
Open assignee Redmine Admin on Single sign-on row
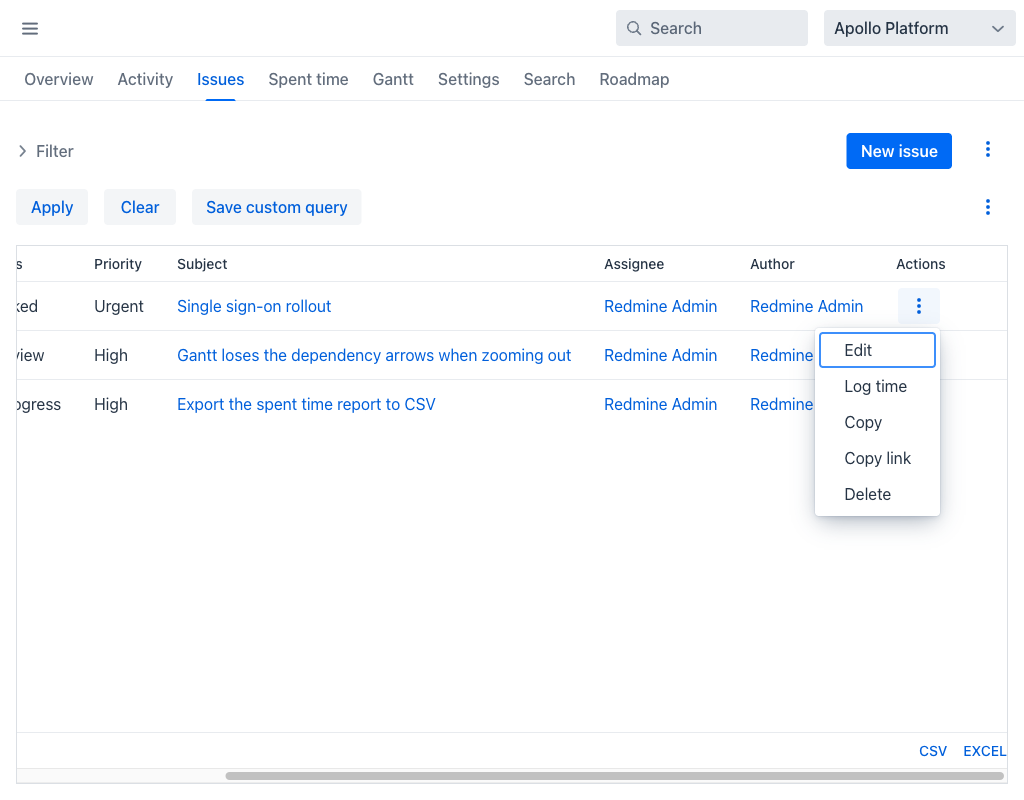660,306
